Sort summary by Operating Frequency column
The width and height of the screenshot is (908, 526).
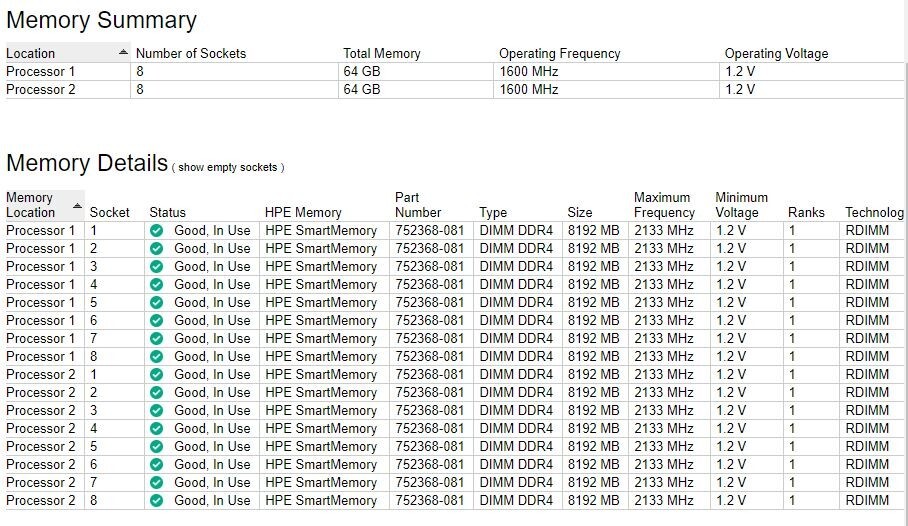[x=559, y=53]
